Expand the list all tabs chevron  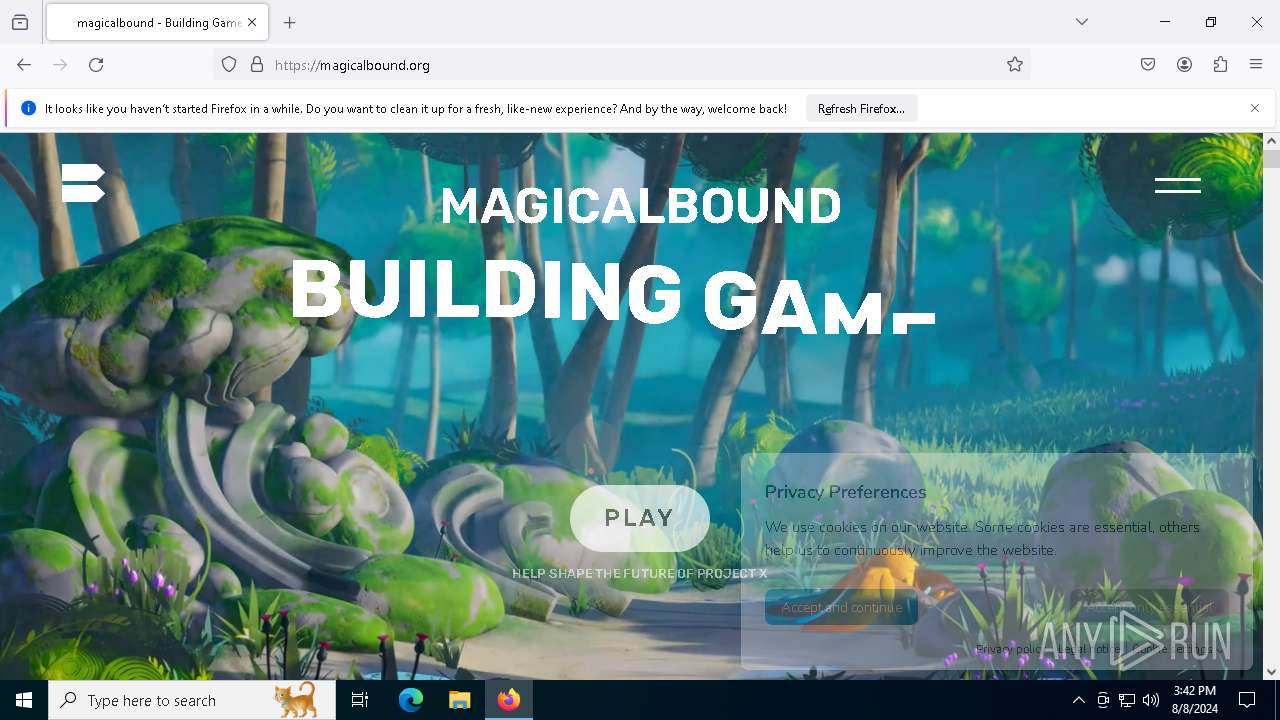pos(1082,22)
